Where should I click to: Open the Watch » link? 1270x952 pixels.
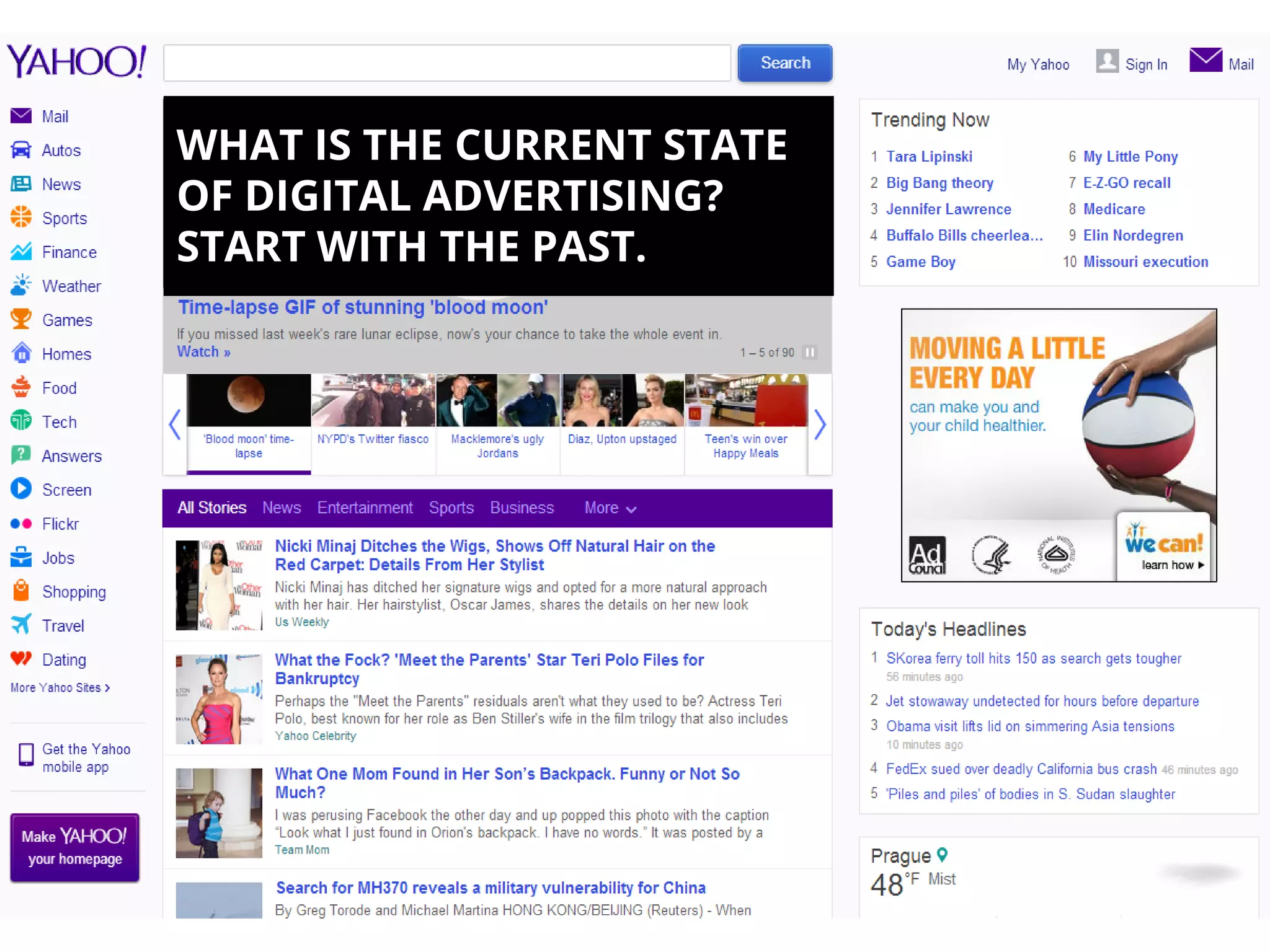pyautogui.click(x=204, y=352)
